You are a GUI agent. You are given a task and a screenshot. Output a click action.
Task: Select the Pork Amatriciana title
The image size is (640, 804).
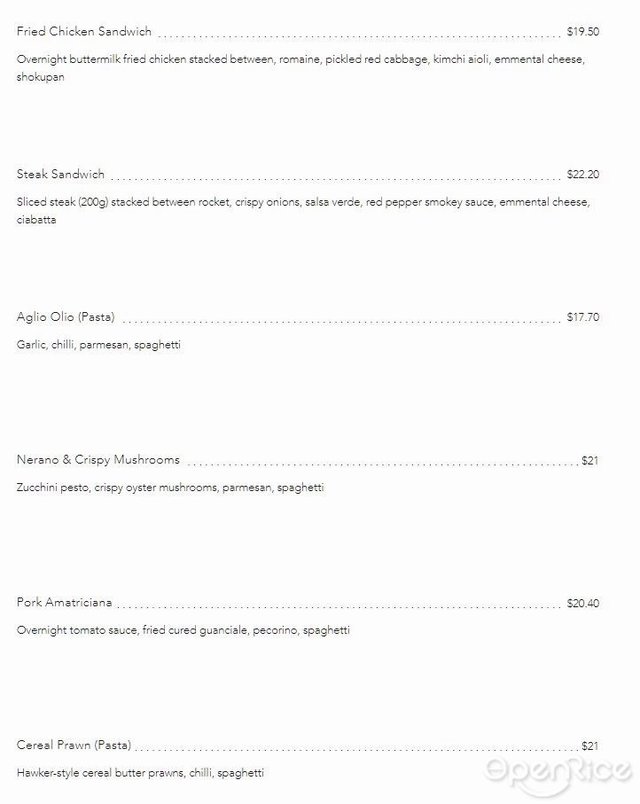pos(64,603)
